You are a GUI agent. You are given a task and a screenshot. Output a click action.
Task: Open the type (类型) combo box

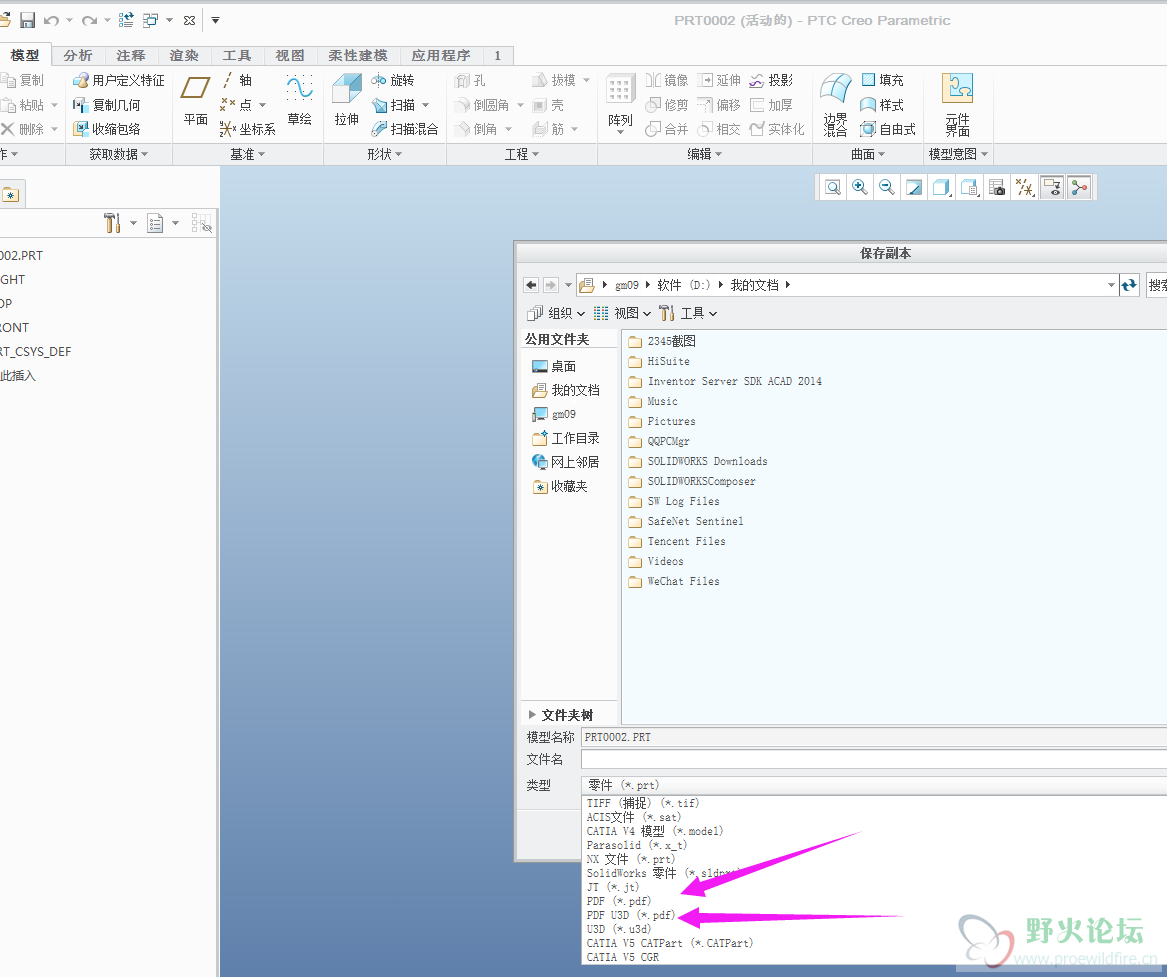pyautogui.click(x=873, y=785)
